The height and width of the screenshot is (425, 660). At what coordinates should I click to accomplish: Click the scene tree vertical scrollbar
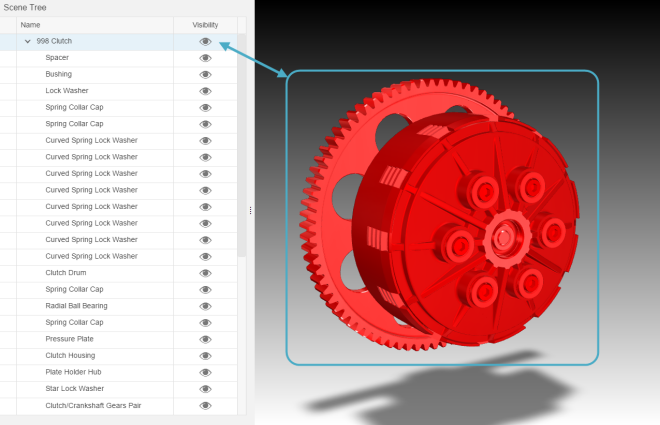pyautogui.click(x=241, y=150)
